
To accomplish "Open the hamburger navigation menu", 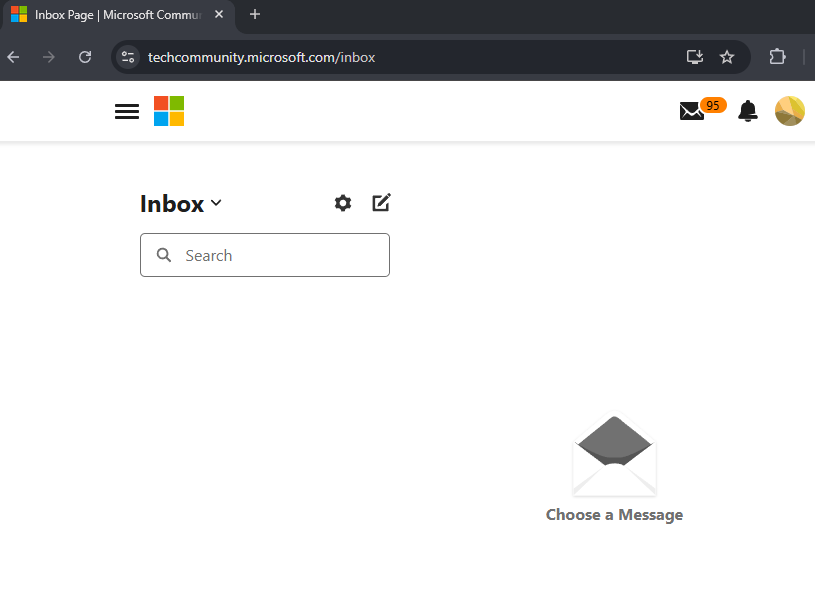I will click(127, 111).
